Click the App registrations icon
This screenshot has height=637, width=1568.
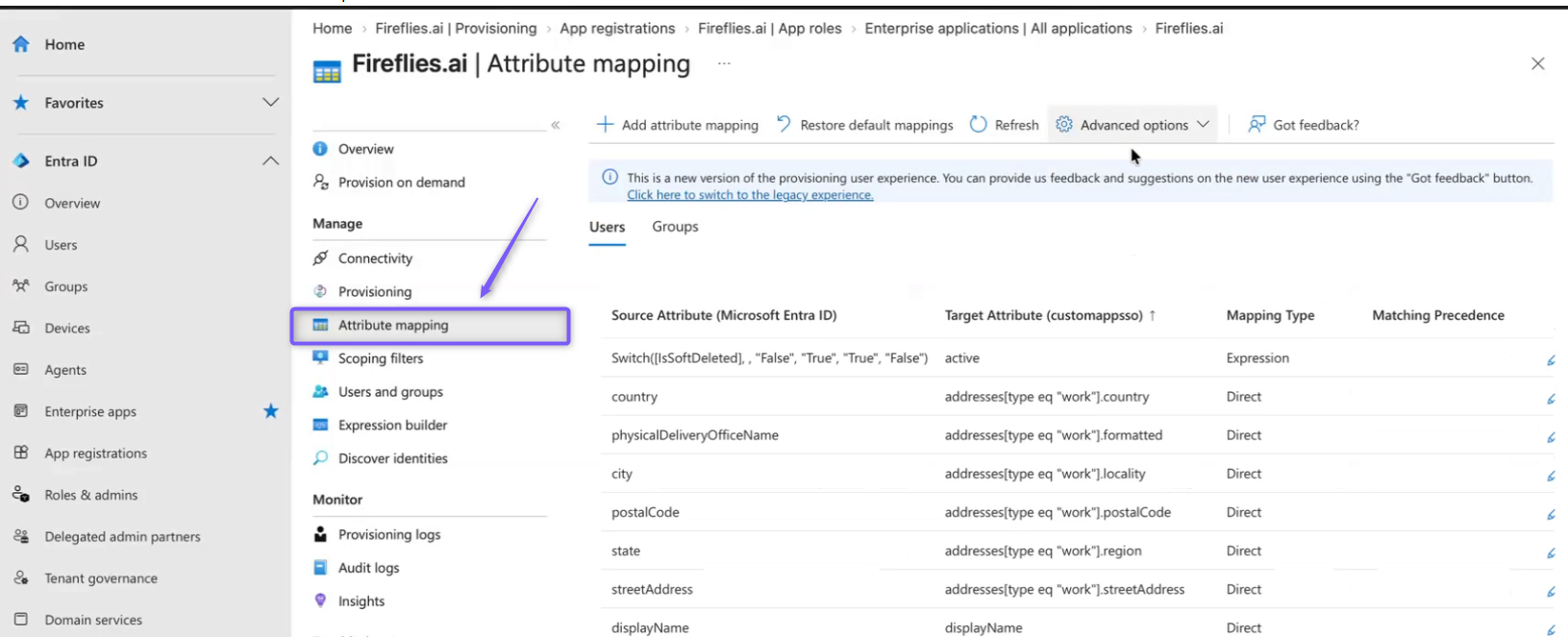(x=21, y=453)
